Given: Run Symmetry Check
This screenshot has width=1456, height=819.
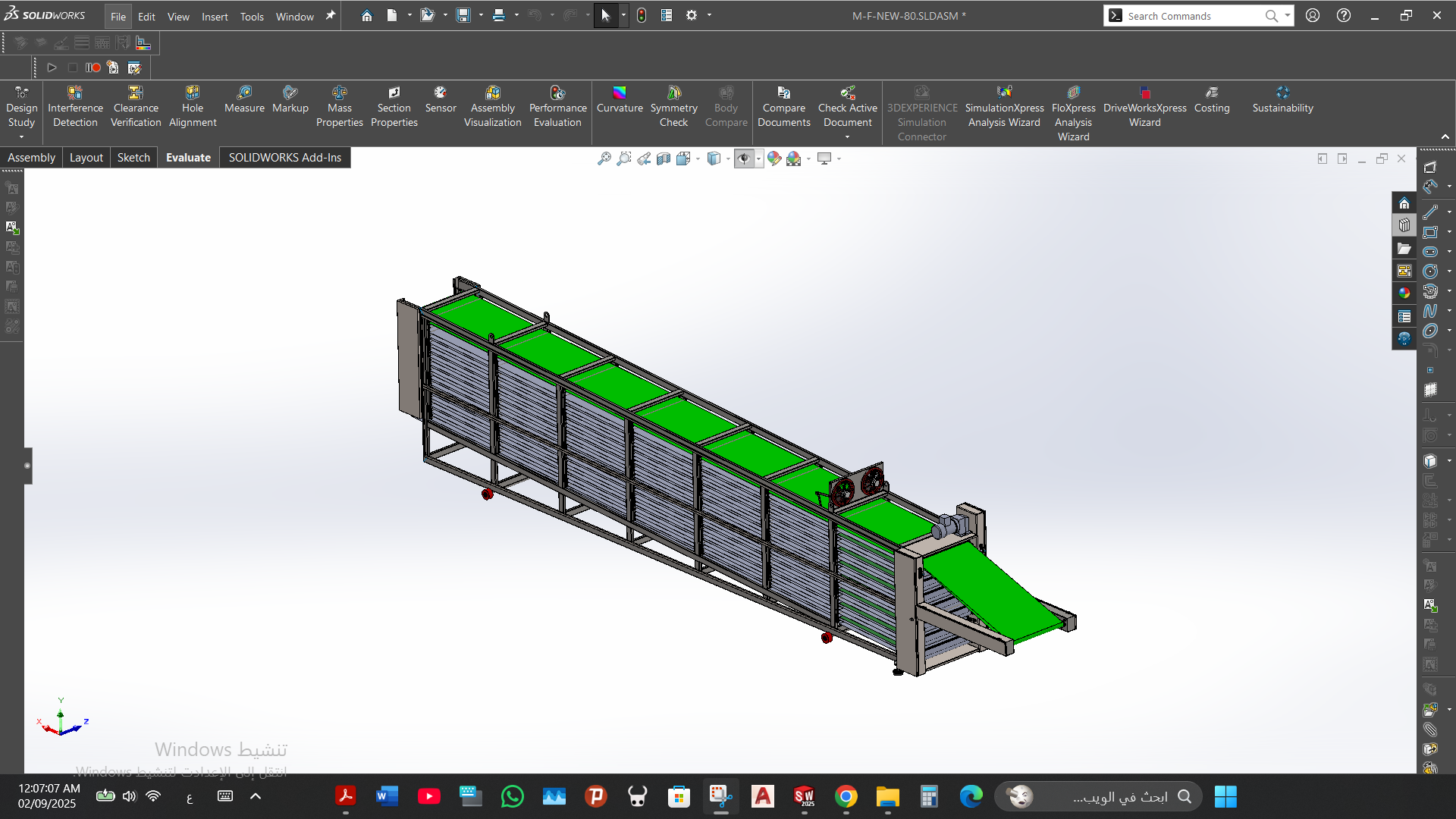Looking at the screenshot, I should click(673, 107).
